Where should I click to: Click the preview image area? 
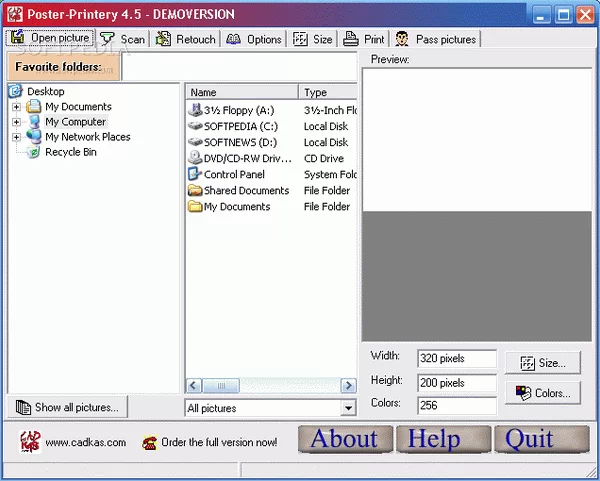tap(477, 205)
